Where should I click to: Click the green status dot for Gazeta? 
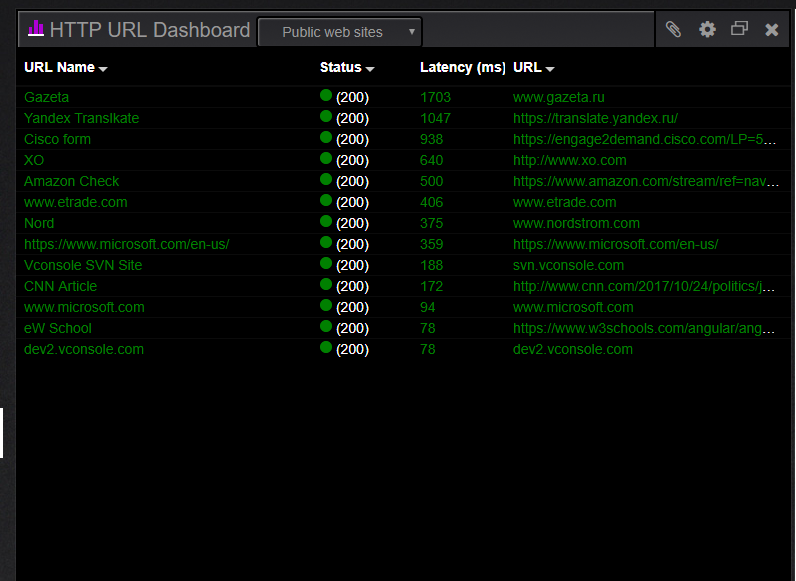pos(326,95)
